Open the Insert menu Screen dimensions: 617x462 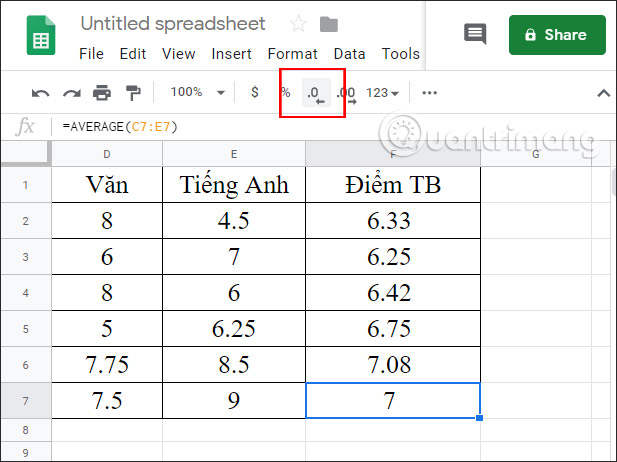(x=232, y=53)
